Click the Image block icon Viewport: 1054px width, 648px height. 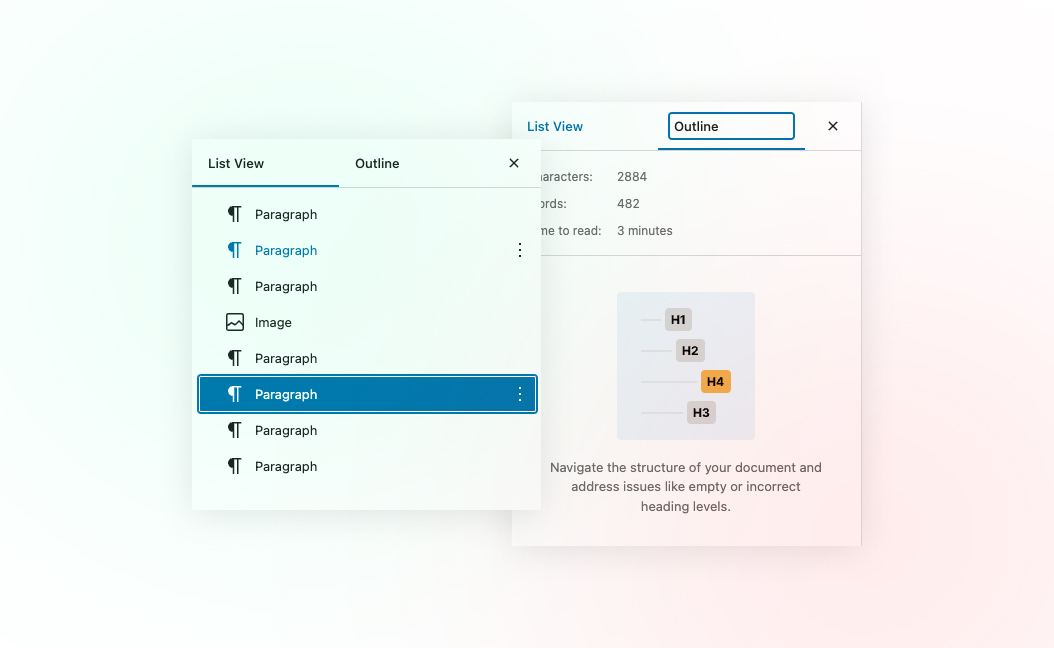tap(234, 322)
